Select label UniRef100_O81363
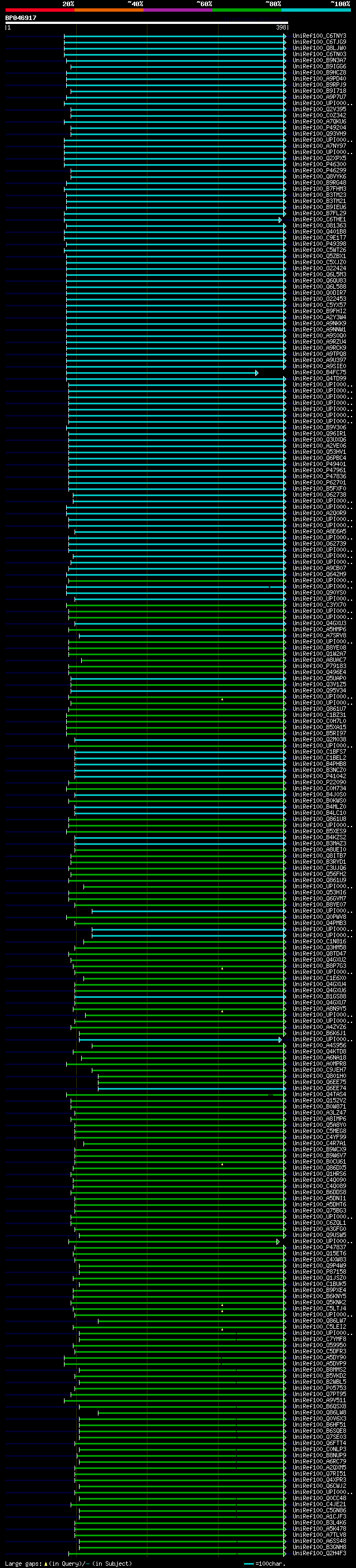This screenshot has height=1568, width=356. point(319,225)
